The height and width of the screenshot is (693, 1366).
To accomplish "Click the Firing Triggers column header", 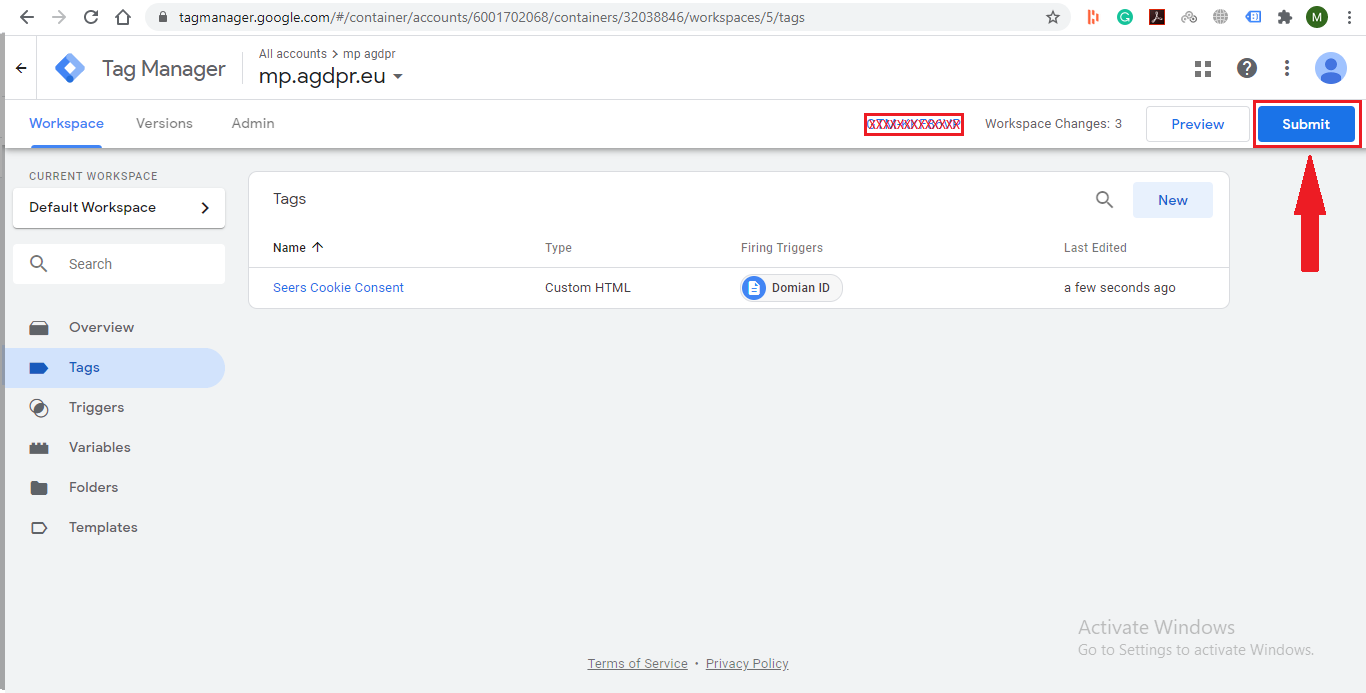I will 782,247.
